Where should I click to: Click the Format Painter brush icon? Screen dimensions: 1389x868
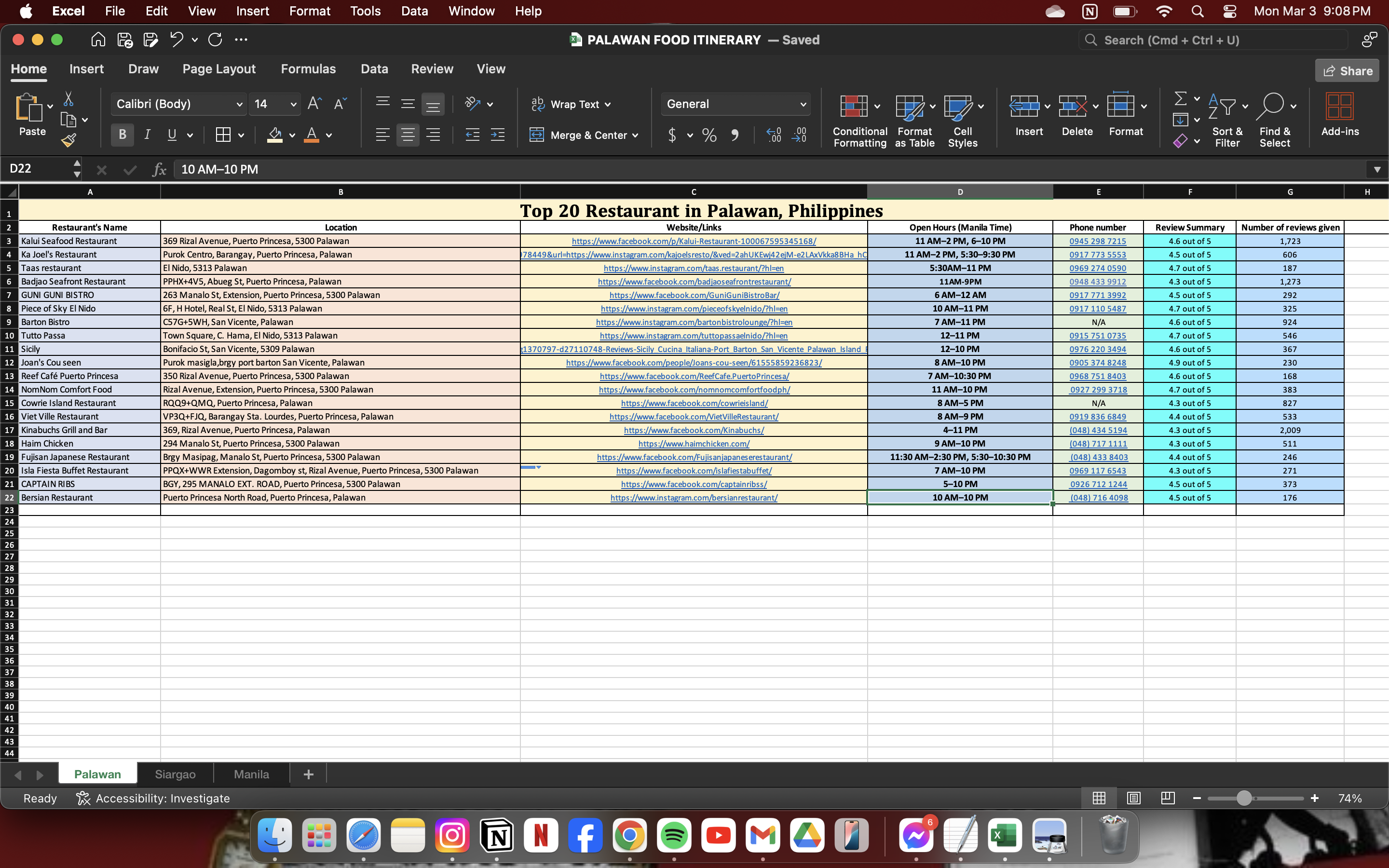coord(69,140)
